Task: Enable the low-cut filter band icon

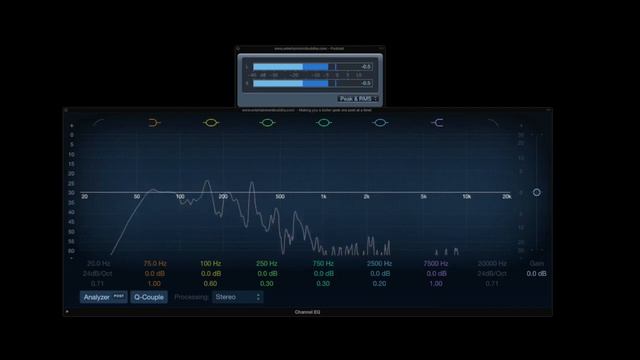Action: coord(98,122)
